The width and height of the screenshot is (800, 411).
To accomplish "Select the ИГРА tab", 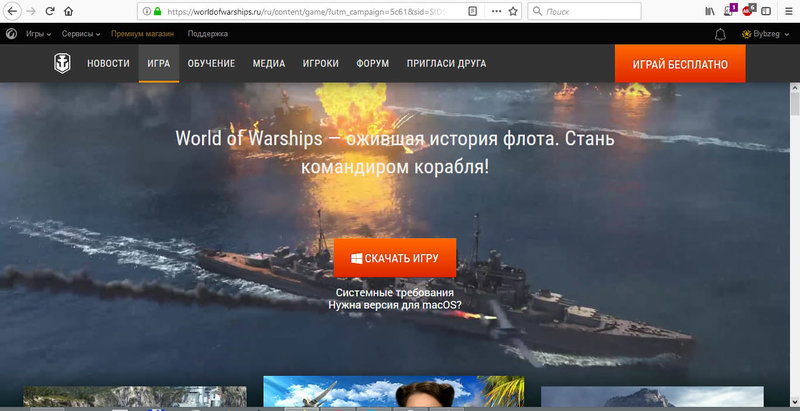I will click(159, 64).
